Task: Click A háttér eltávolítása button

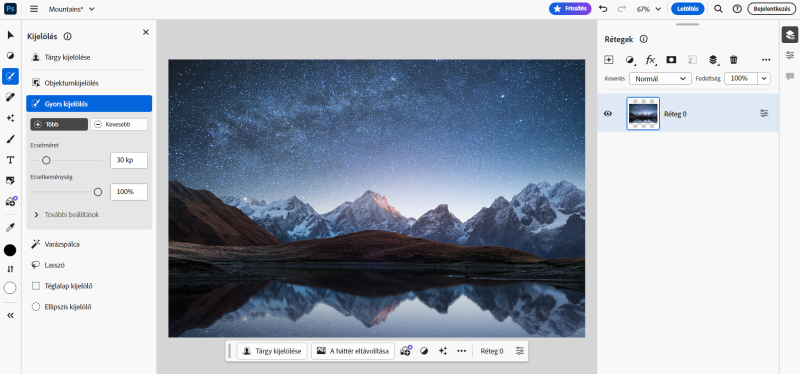Action: click(353, 351)
